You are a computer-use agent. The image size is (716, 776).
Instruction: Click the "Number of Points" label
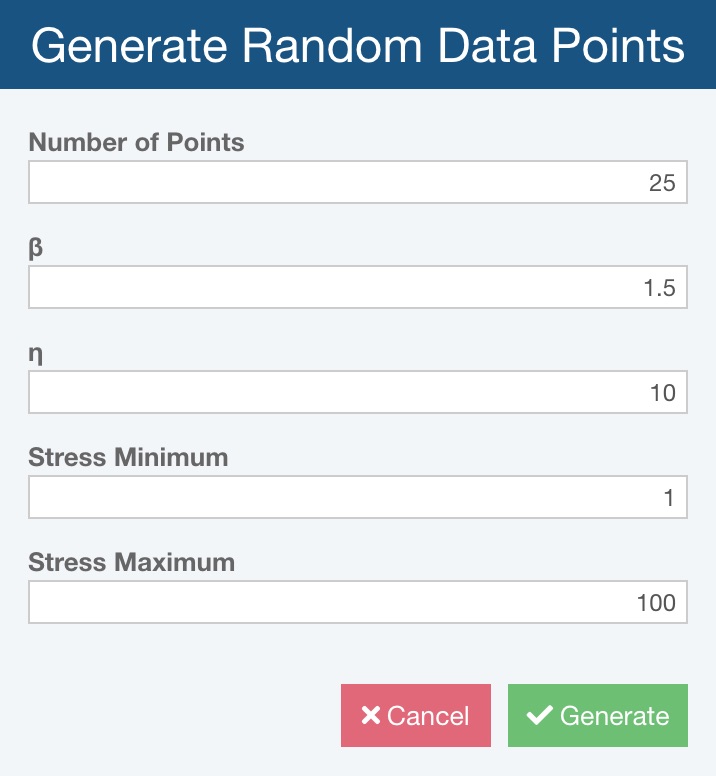[x=136, y=142]
